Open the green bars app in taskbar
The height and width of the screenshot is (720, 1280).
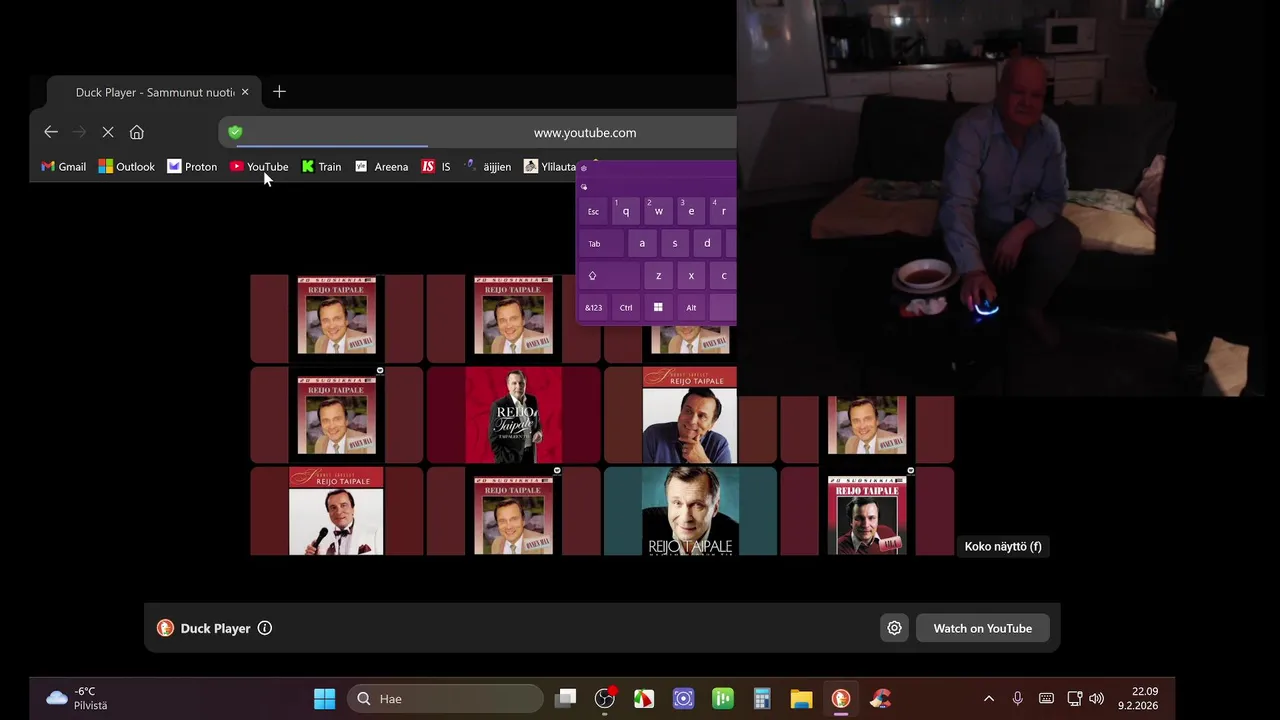[x=722, y=699]
